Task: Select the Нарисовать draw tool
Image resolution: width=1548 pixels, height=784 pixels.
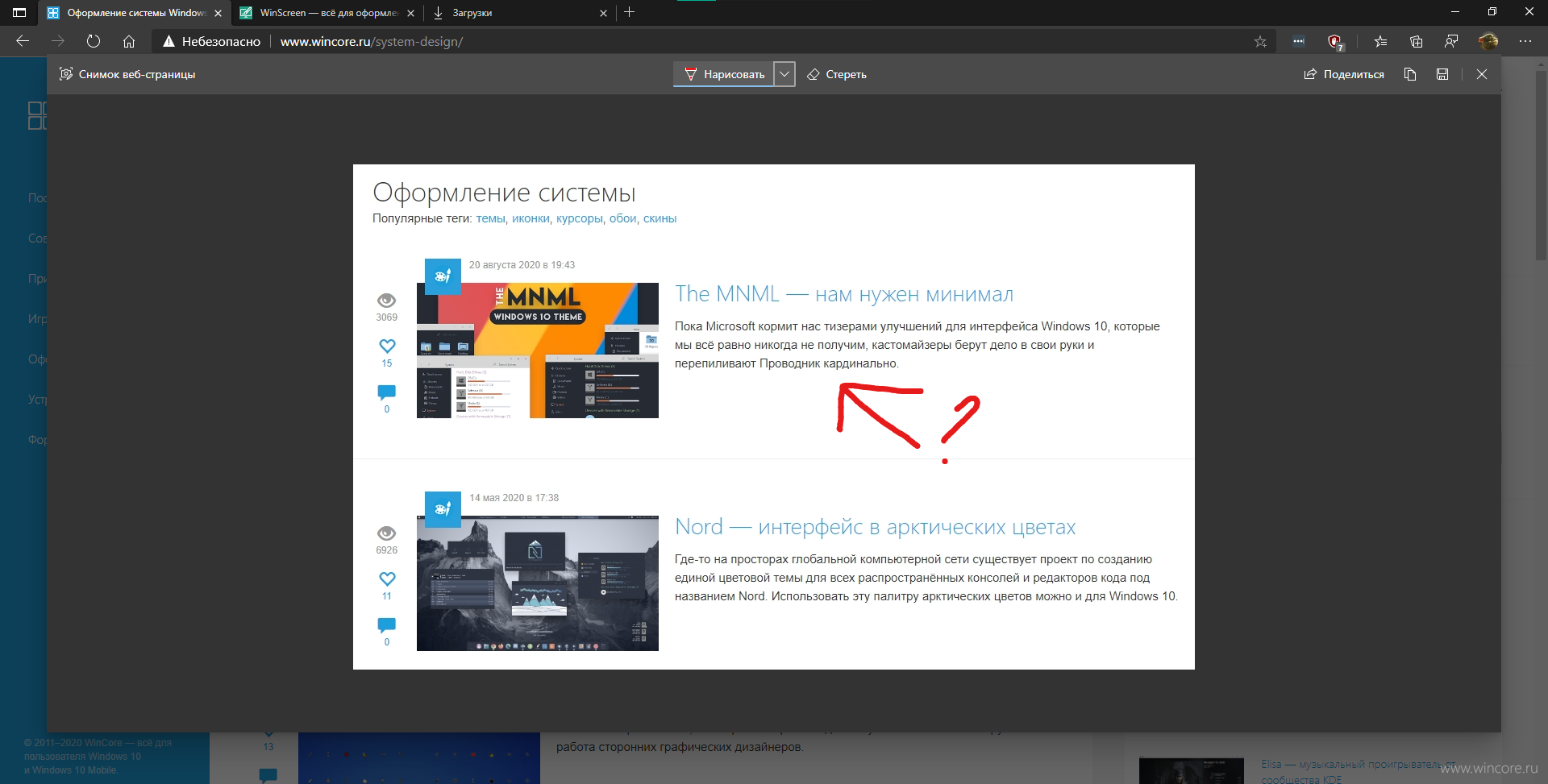Action: (x=724, y=74)
